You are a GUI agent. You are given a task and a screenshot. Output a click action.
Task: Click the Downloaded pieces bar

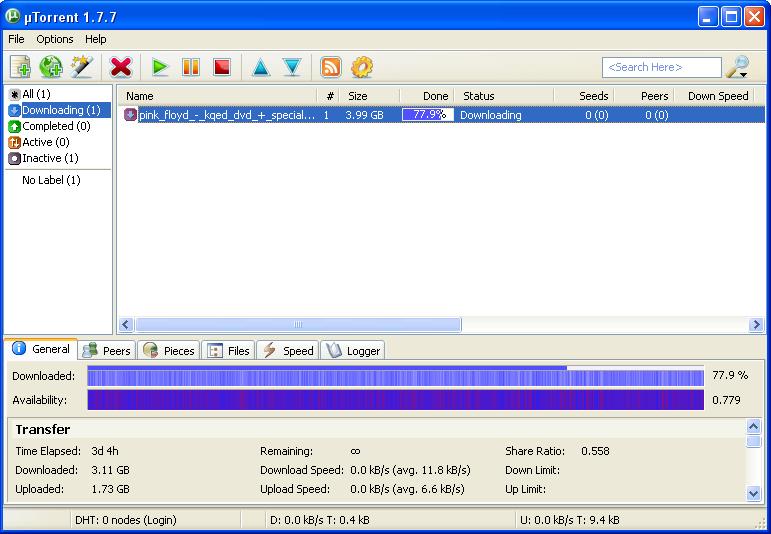coord(395,376)
